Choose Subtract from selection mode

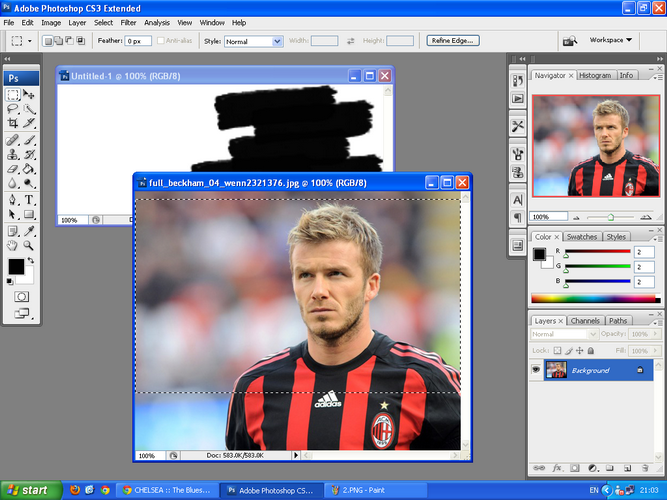click(x=69, y=41)
